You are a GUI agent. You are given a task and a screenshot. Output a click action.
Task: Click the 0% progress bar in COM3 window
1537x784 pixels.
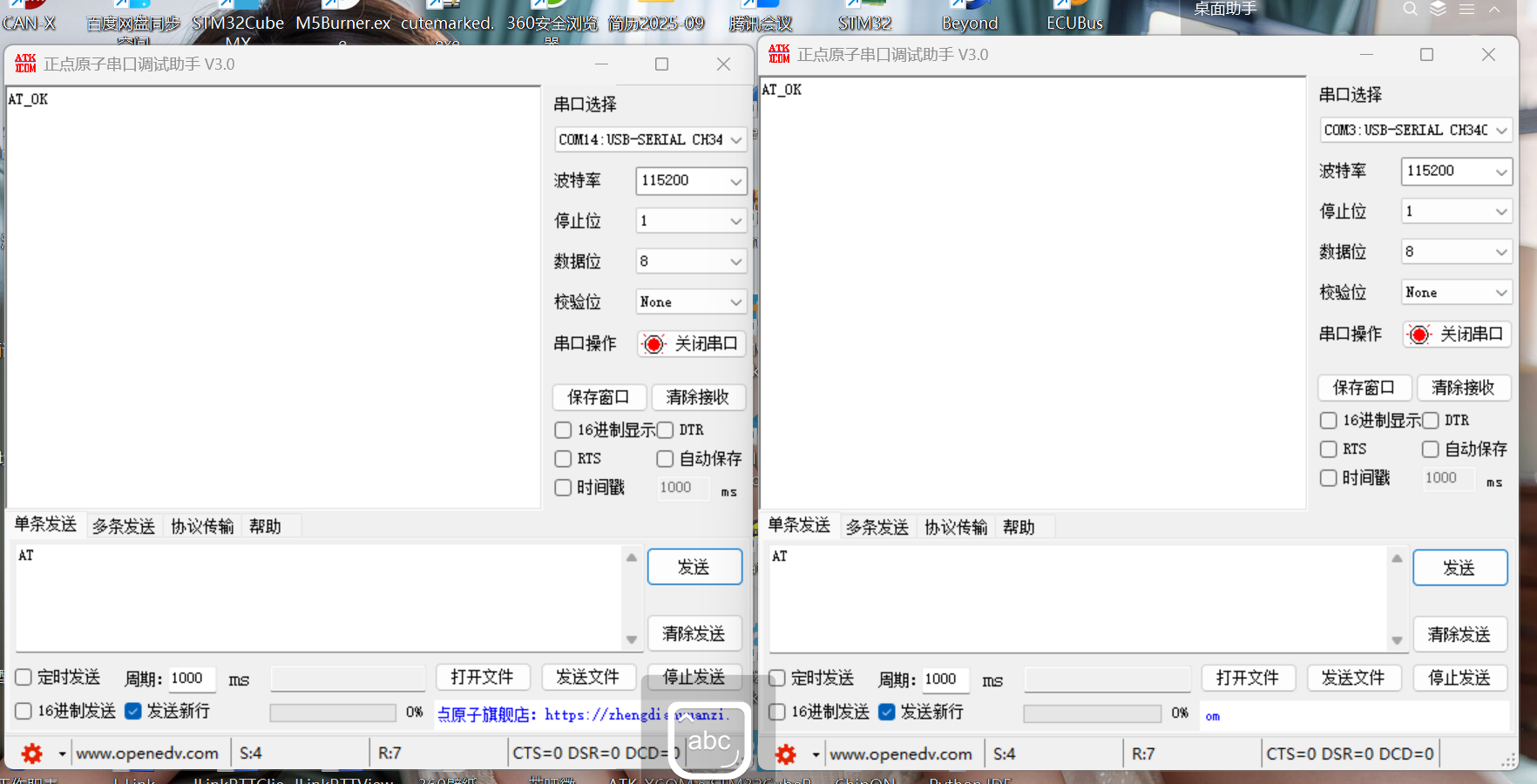pos(1093,713)
